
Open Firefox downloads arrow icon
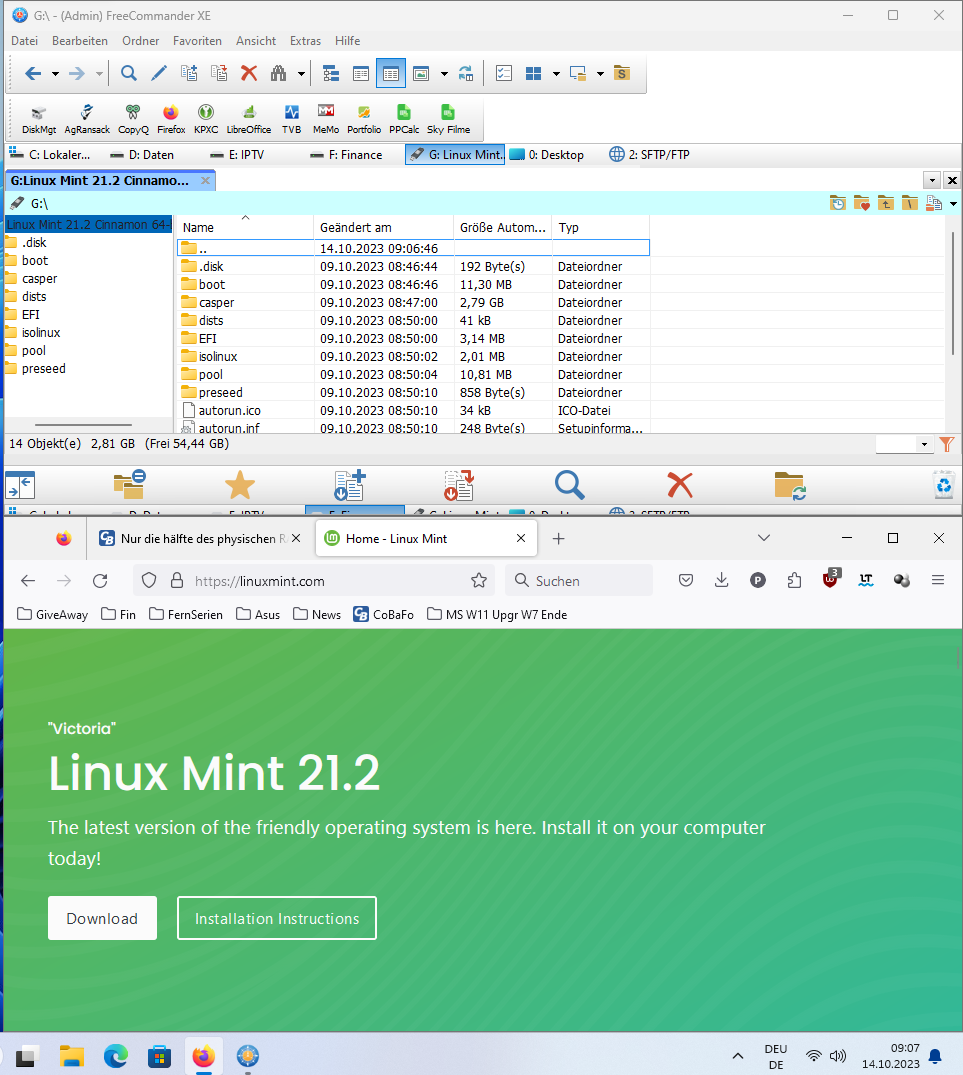coord(722,581)
